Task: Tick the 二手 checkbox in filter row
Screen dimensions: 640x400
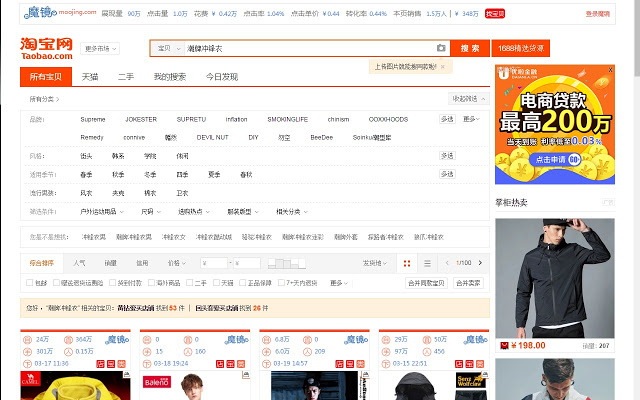Action: tap(189, 282)
